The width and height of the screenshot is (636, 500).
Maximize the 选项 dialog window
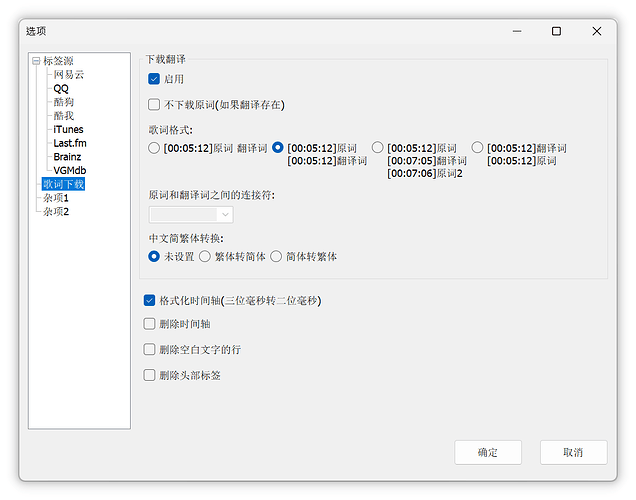(x=556, y=31)
